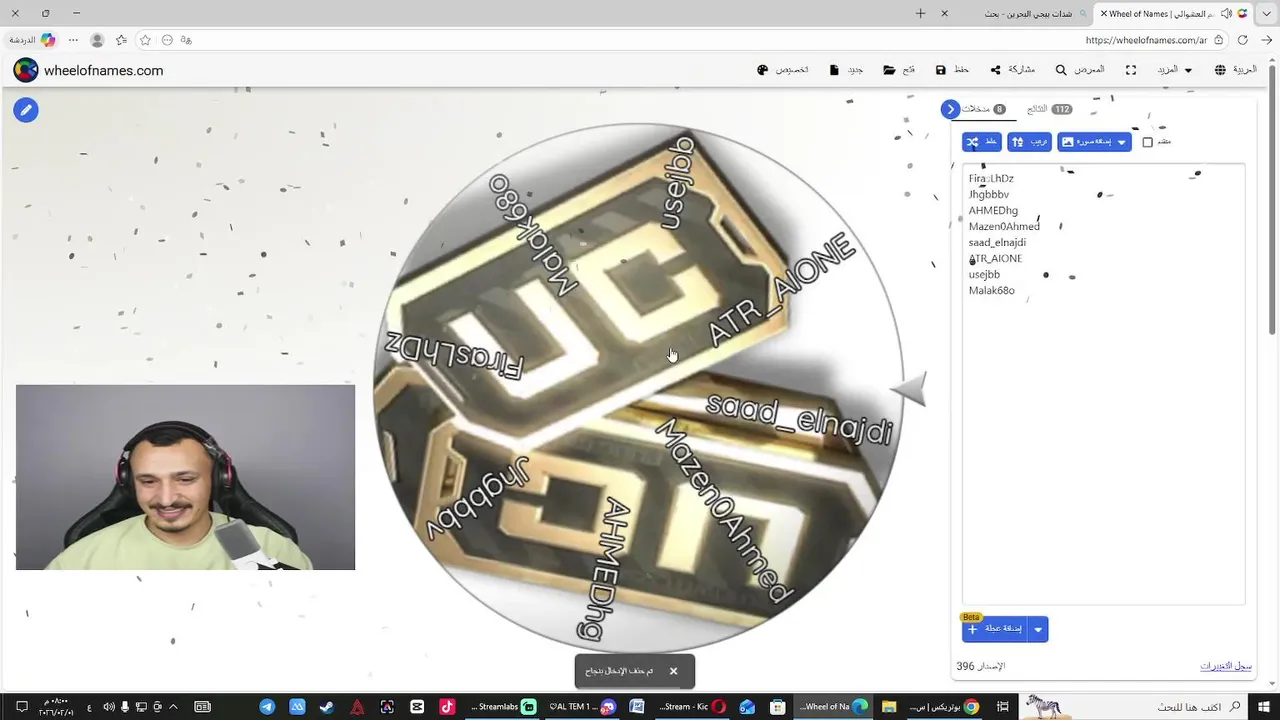Click the entry 'Jhgbbbv' in the list
The image size is (1280, 720).
989,195
